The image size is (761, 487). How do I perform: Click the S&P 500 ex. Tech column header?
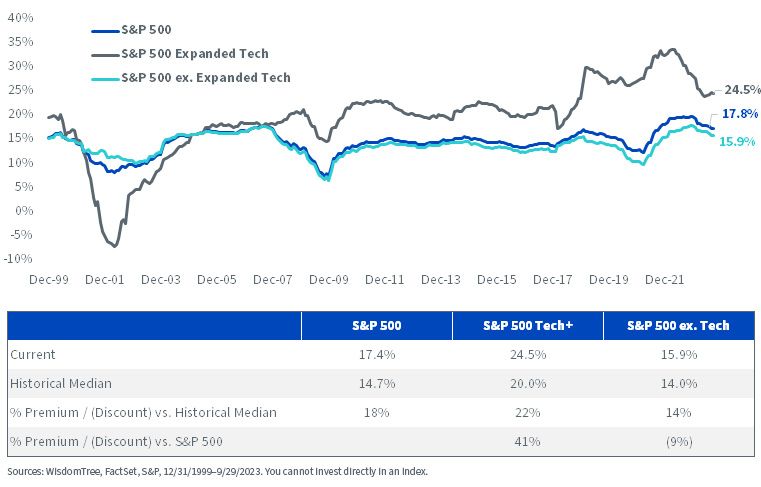(x=678, y=325)
